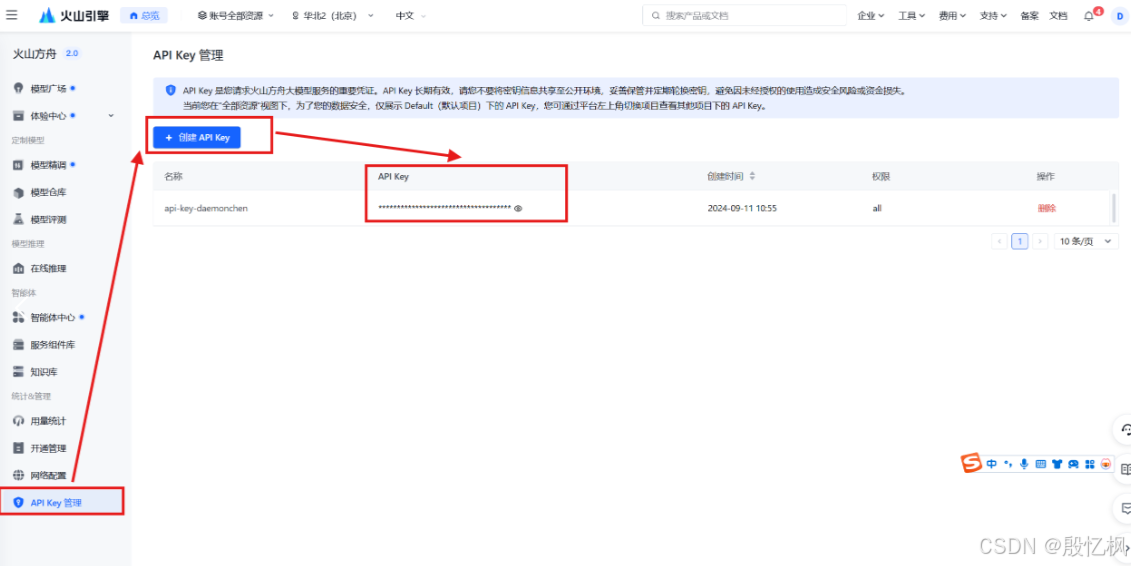Click the Sogou game controller icon
This screenshot has width=1131, height=566.
click(x=1073, y=464)
